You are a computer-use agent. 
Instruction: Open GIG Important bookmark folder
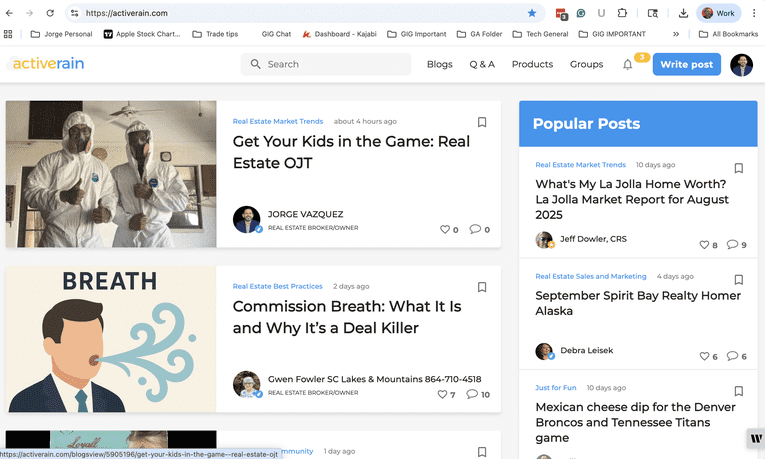[x=417, y=34]
